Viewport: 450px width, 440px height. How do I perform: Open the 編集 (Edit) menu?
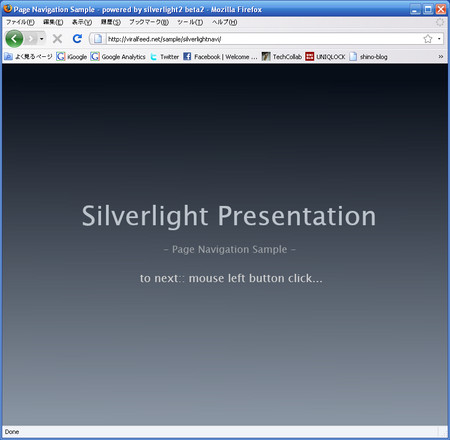53,22
